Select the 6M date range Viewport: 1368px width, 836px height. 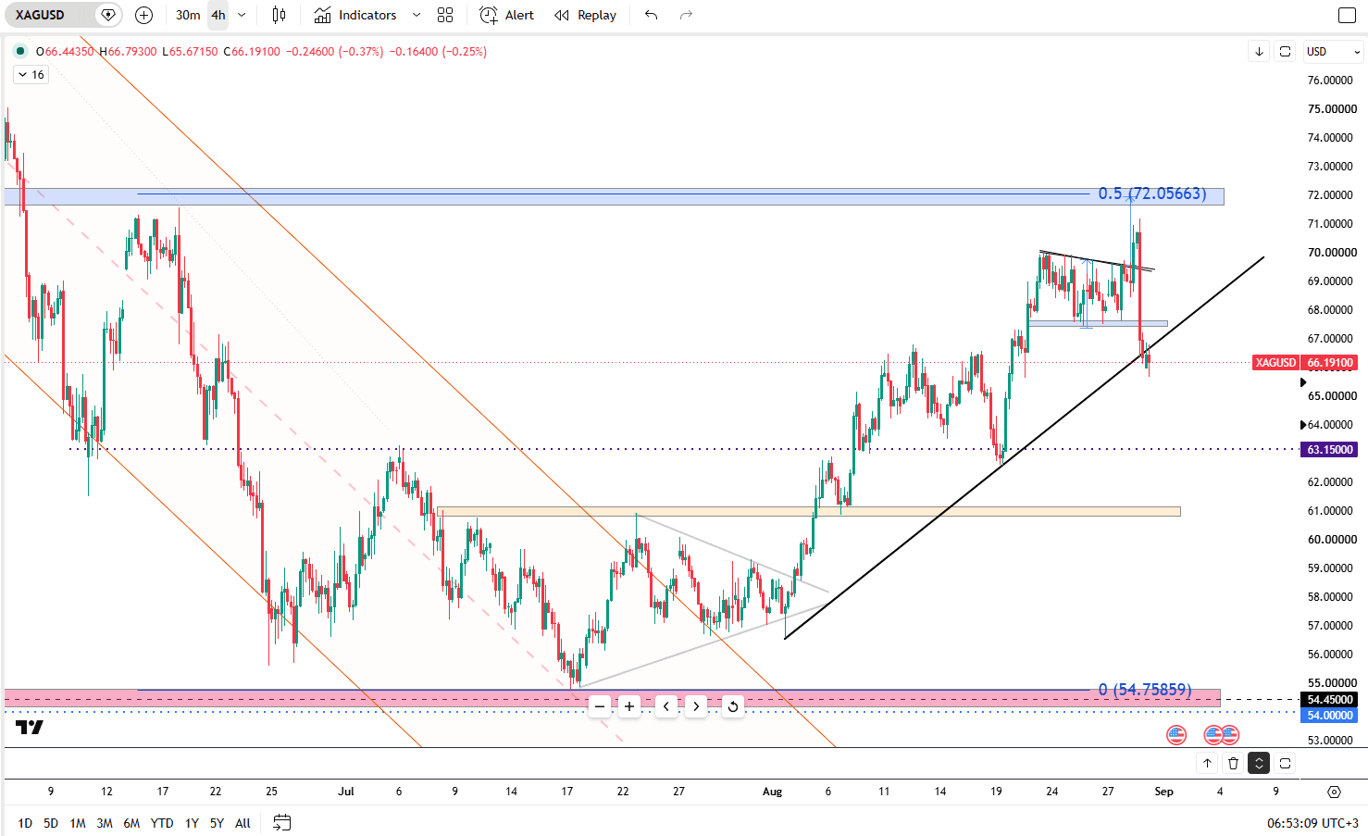point(131,823)
